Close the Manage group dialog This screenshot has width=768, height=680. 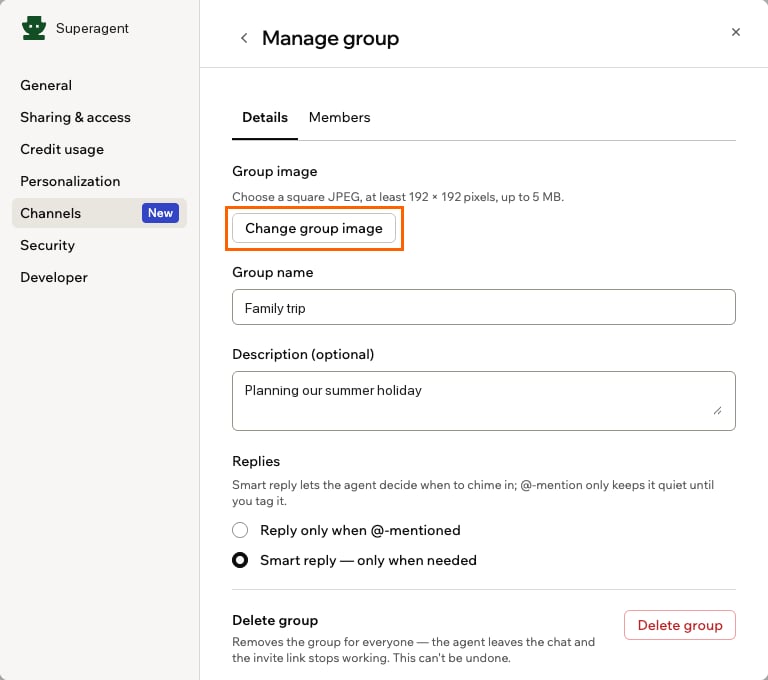pyautogui.click(x=735, y=32)
